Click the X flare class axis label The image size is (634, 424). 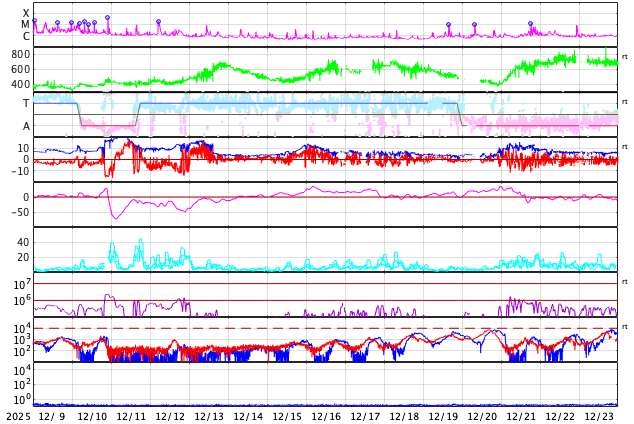[26, 14]
